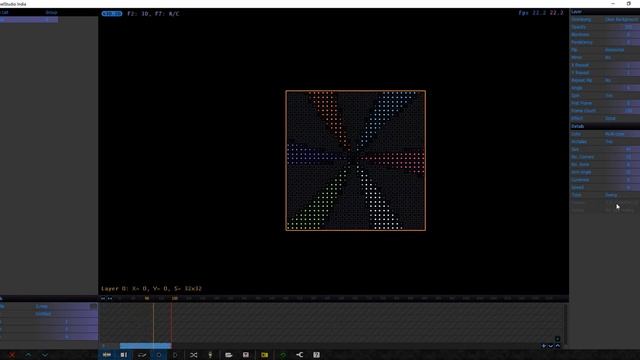Click the fps readout at viewport top right
The height and width of the screenshot is (360, 640).
click(x=541, y=13)
